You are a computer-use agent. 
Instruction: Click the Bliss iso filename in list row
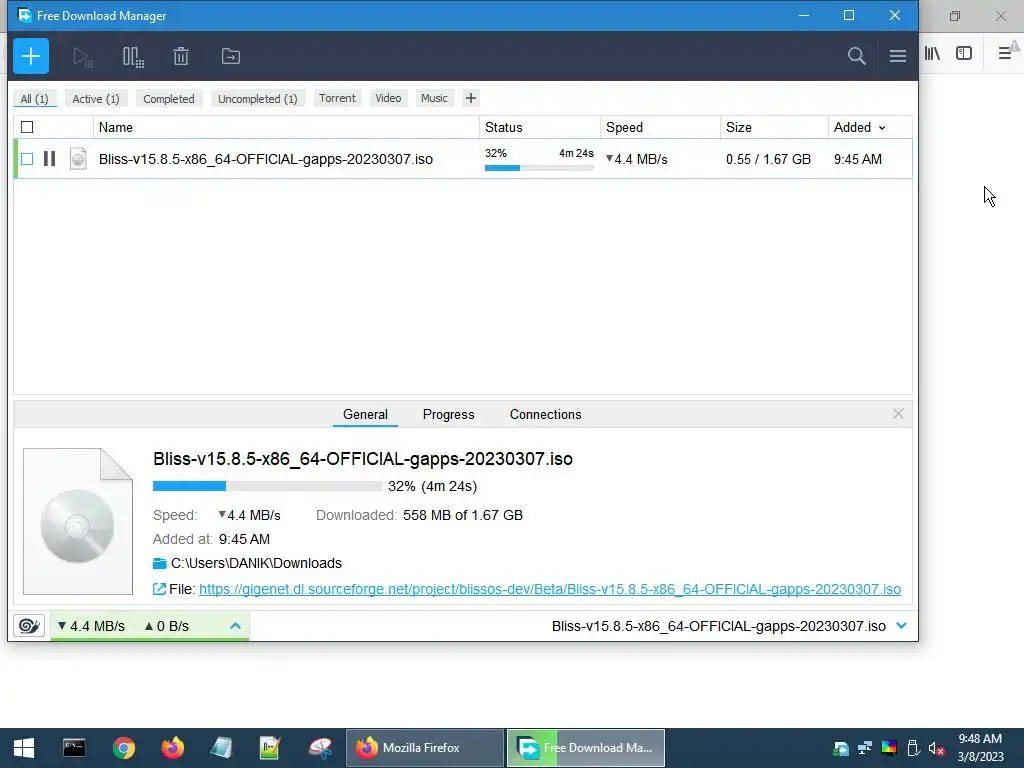(266, 159)
